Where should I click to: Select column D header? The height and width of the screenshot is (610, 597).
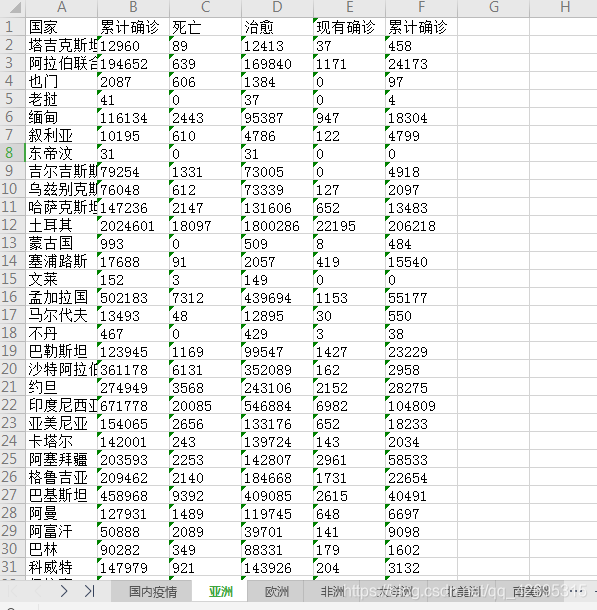277,7
